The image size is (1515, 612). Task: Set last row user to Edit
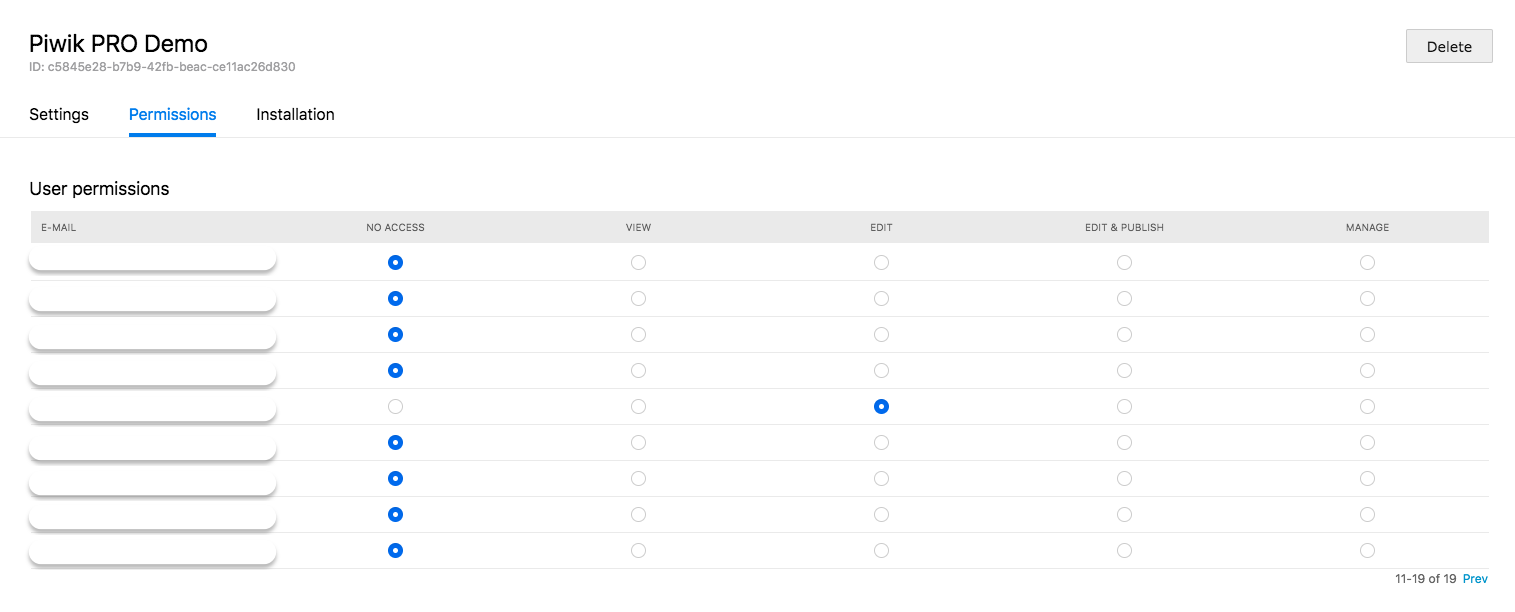881,550
